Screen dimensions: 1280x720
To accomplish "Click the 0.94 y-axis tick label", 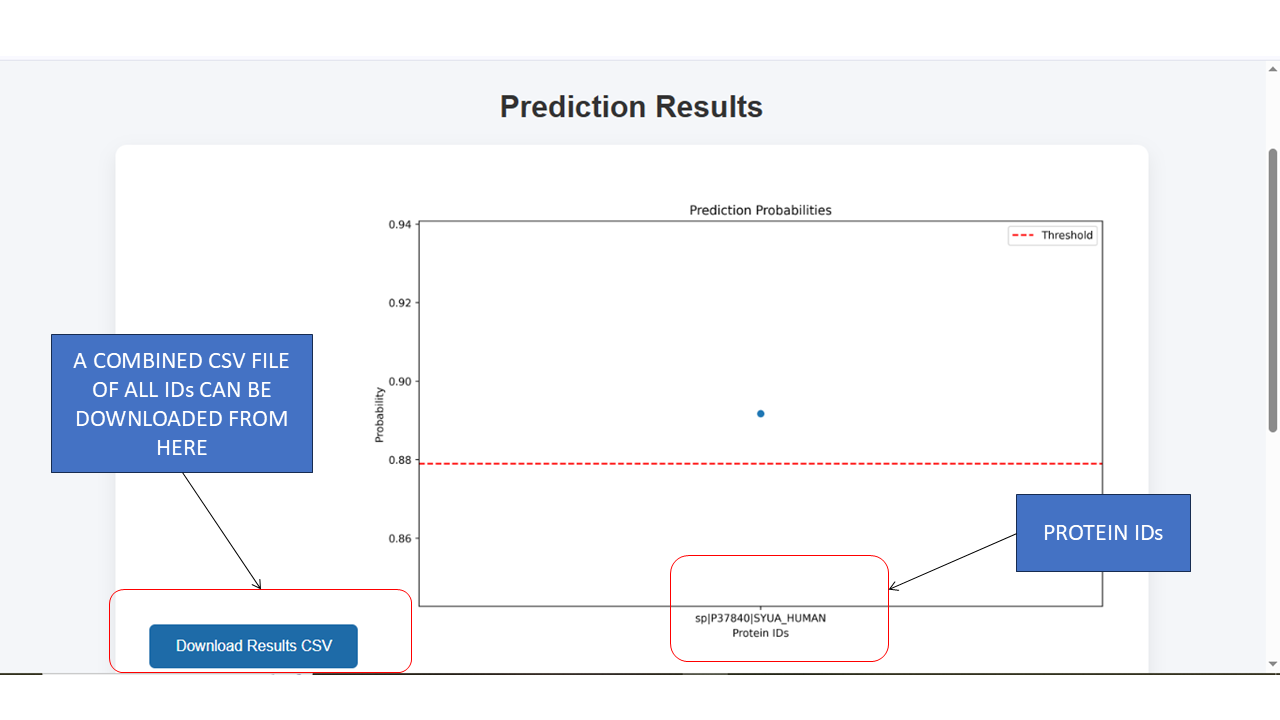I will [400, 224].
